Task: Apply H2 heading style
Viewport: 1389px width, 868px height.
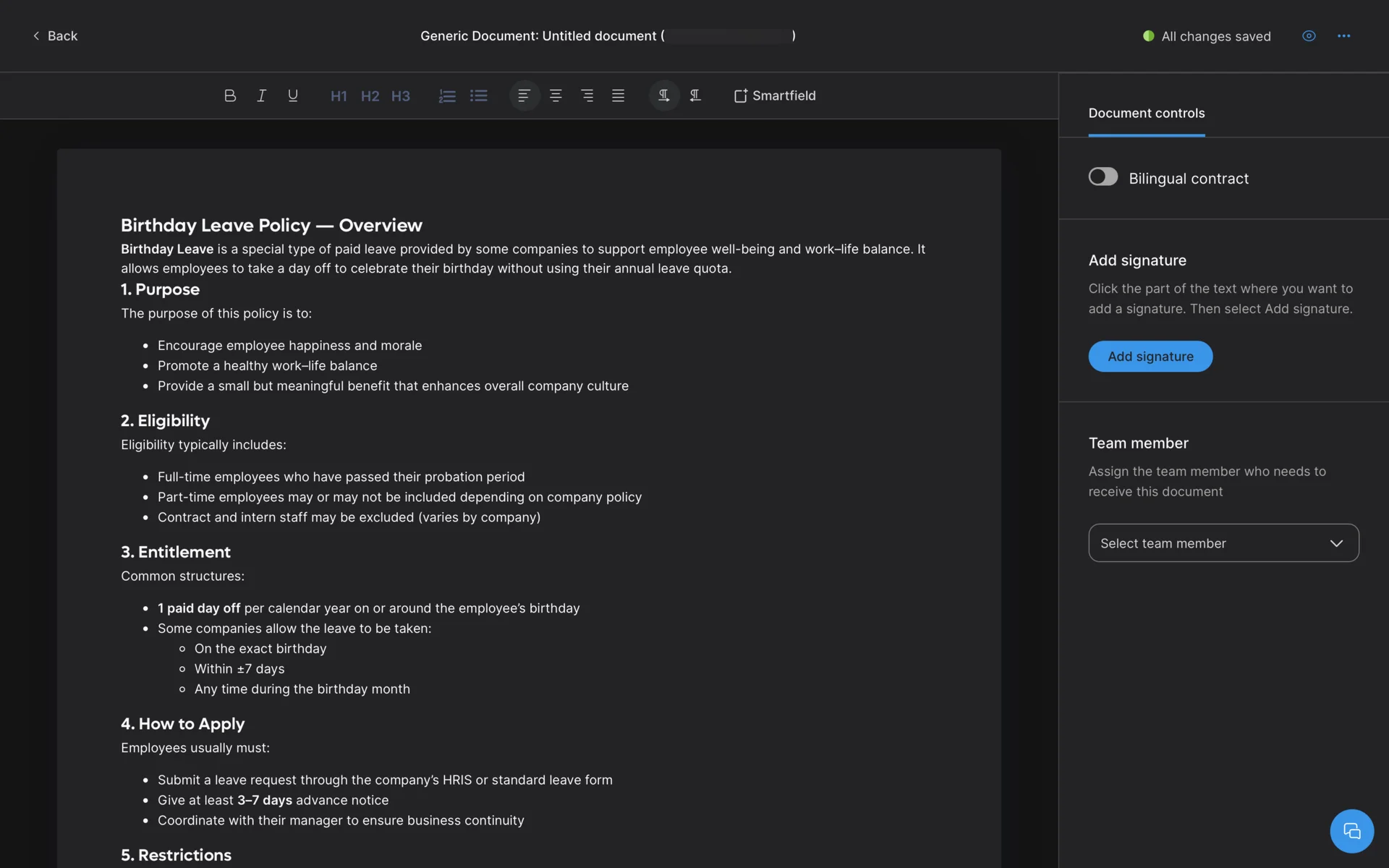Action: (370, 96)
